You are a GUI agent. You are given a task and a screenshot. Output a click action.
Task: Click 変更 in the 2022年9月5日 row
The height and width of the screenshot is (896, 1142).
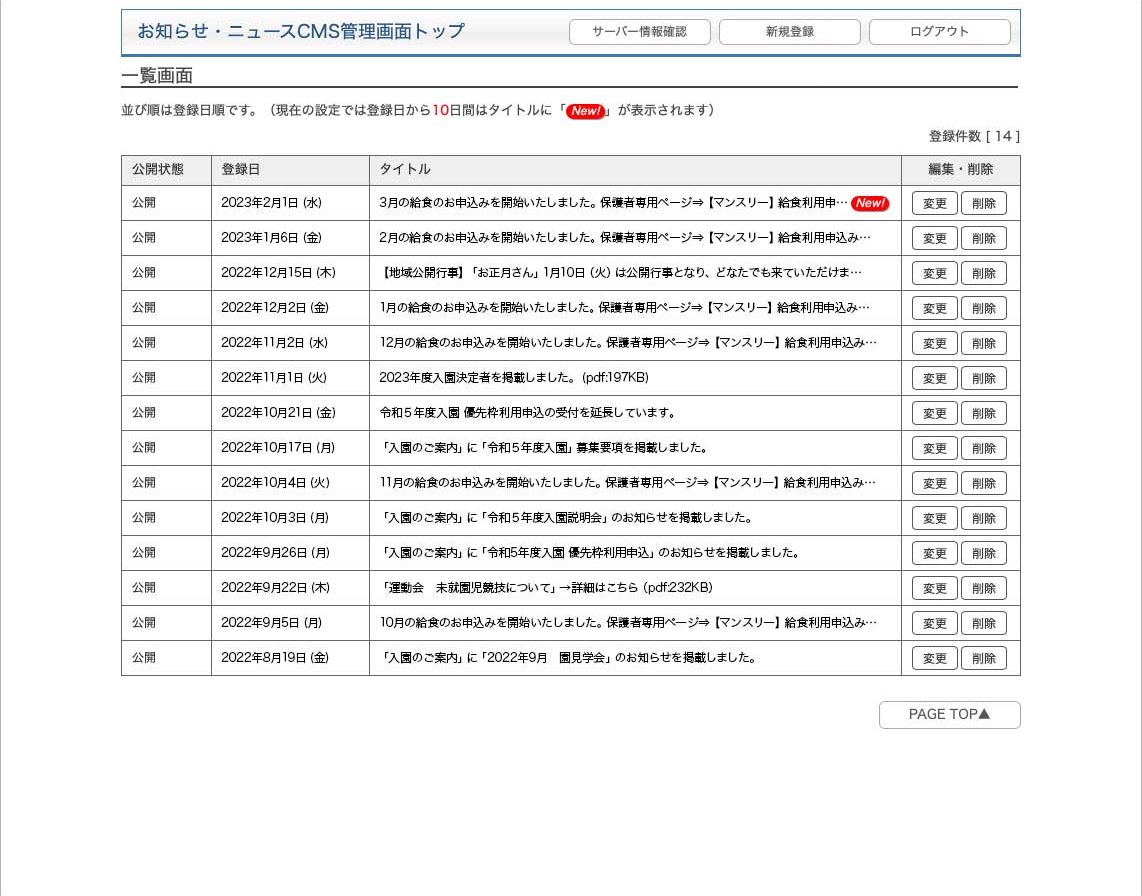pyautogui.click(x=934, y=623)
